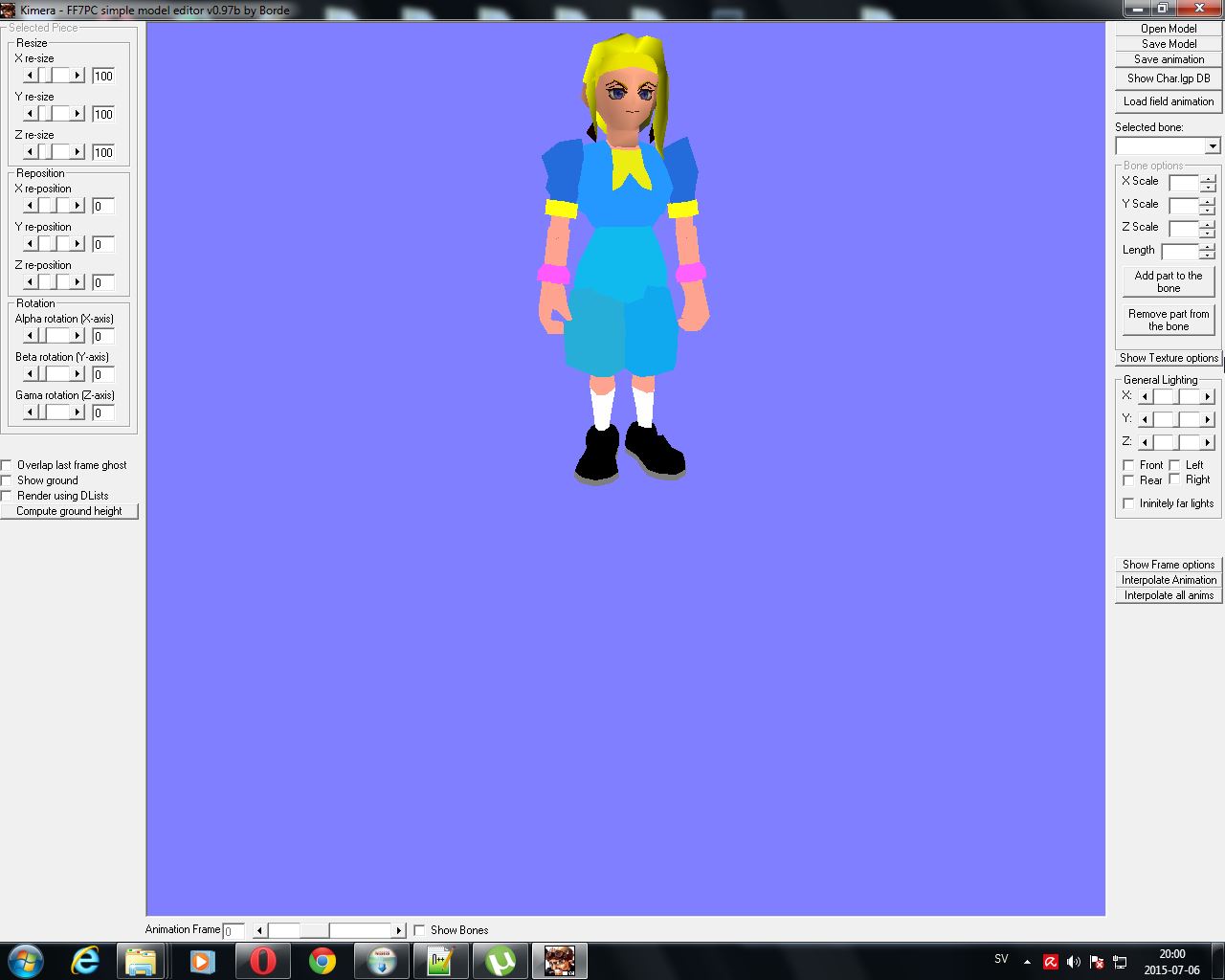Image resolution: width=1225 pixels, height=980 pixels.
Task: Click the Y re-size slider left arrow
Action: coord(30,114)
